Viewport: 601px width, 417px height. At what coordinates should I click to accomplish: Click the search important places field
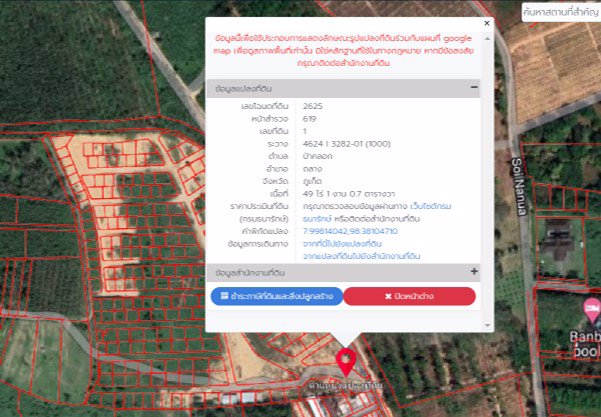(x=561, y=13)
